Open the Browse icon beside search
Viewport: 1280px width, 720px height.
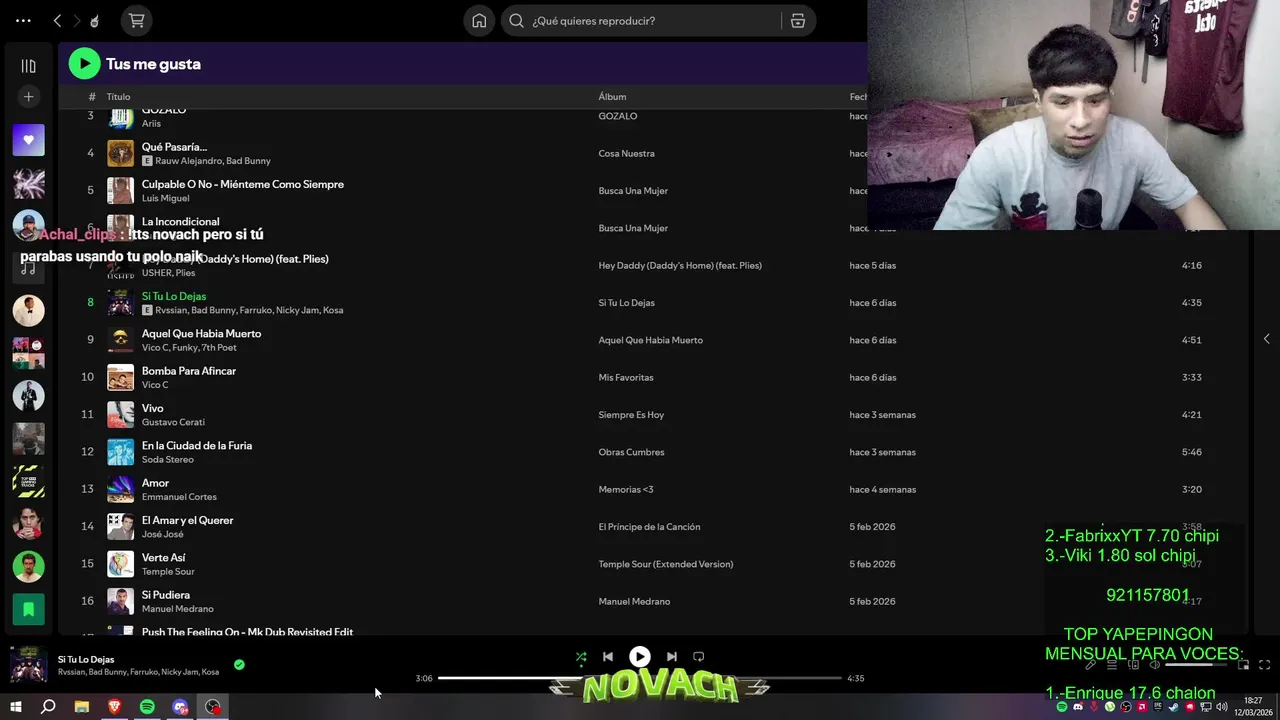[x=798, y=20]
